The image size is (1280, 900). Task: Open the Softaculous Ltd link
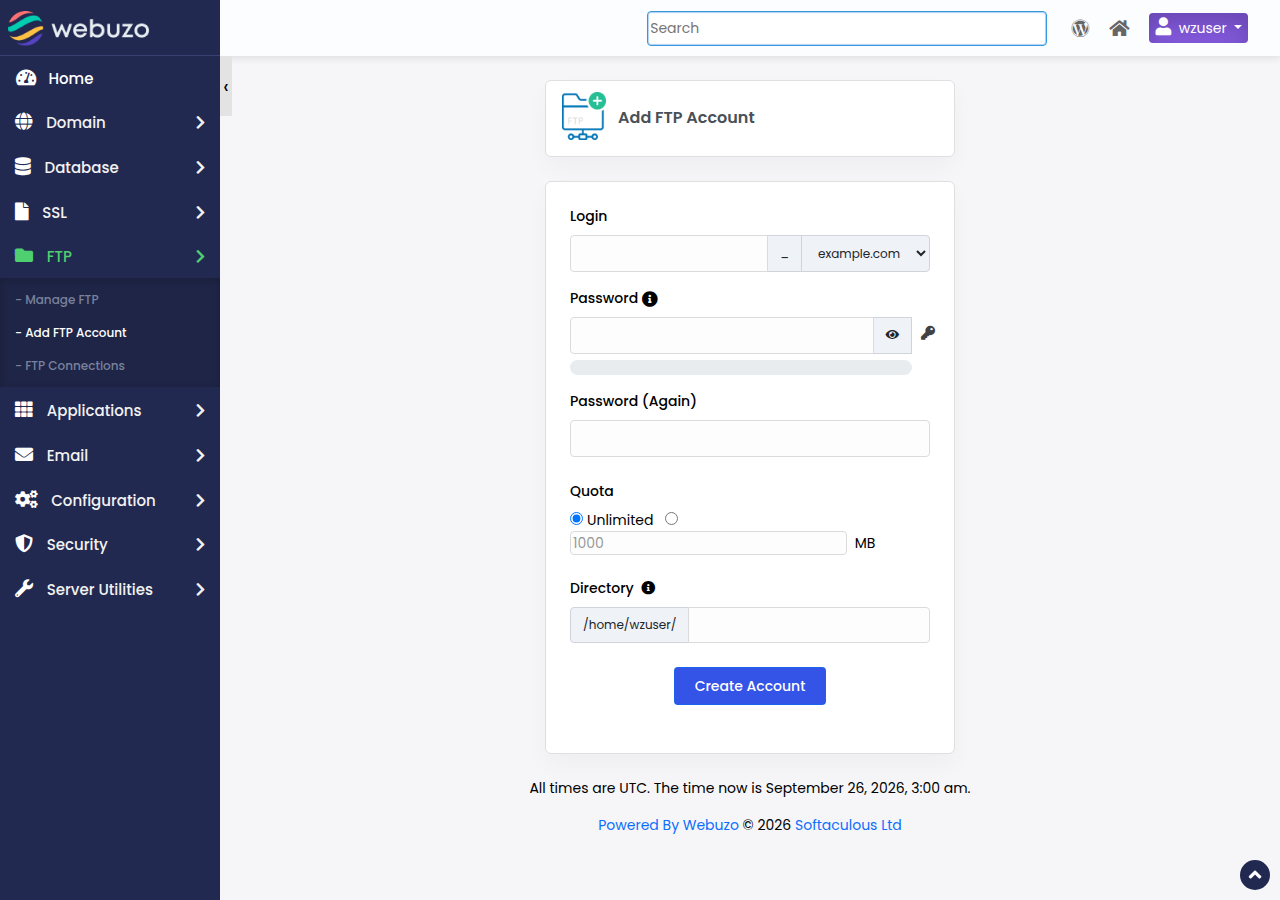[x=848, y=825]
